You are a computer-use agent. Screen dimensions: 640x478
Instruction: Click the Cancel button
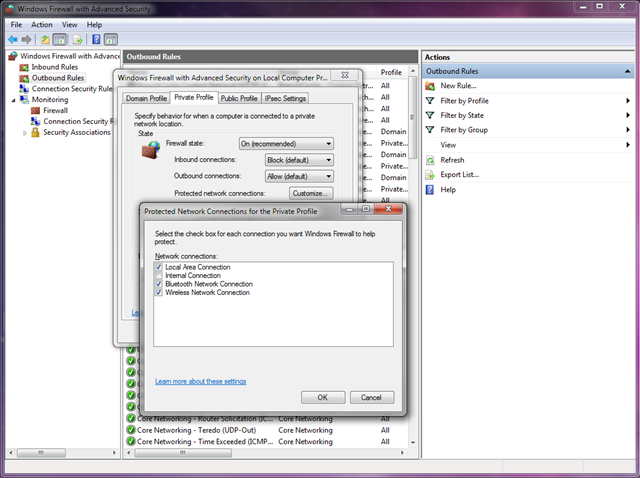coord(371,397)
